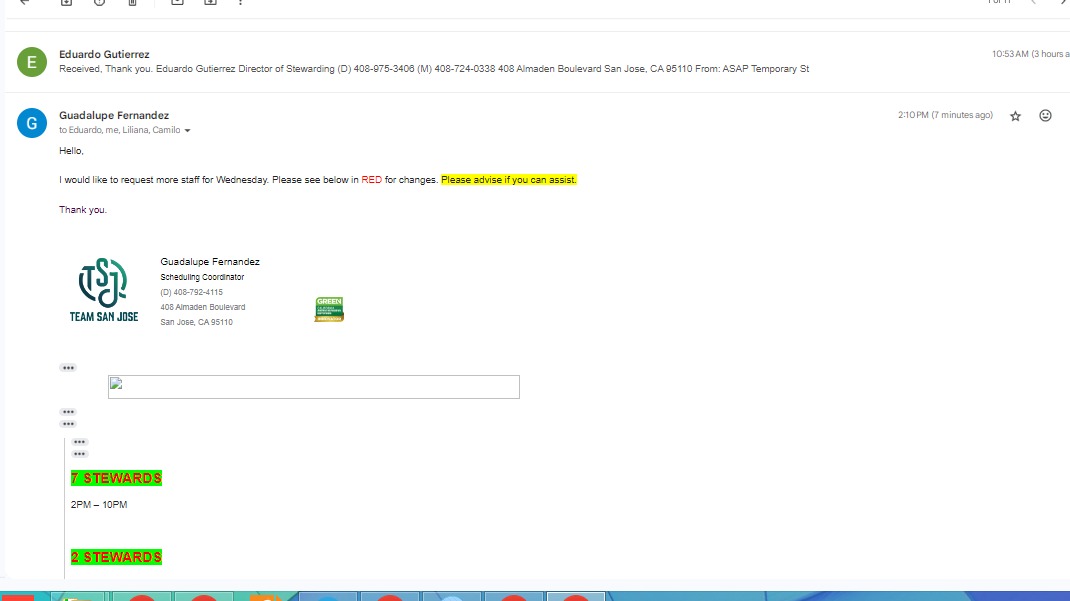Show trimmed content above the broken image
Viewport: 1070px width, 601px height.
coord(68,368)
